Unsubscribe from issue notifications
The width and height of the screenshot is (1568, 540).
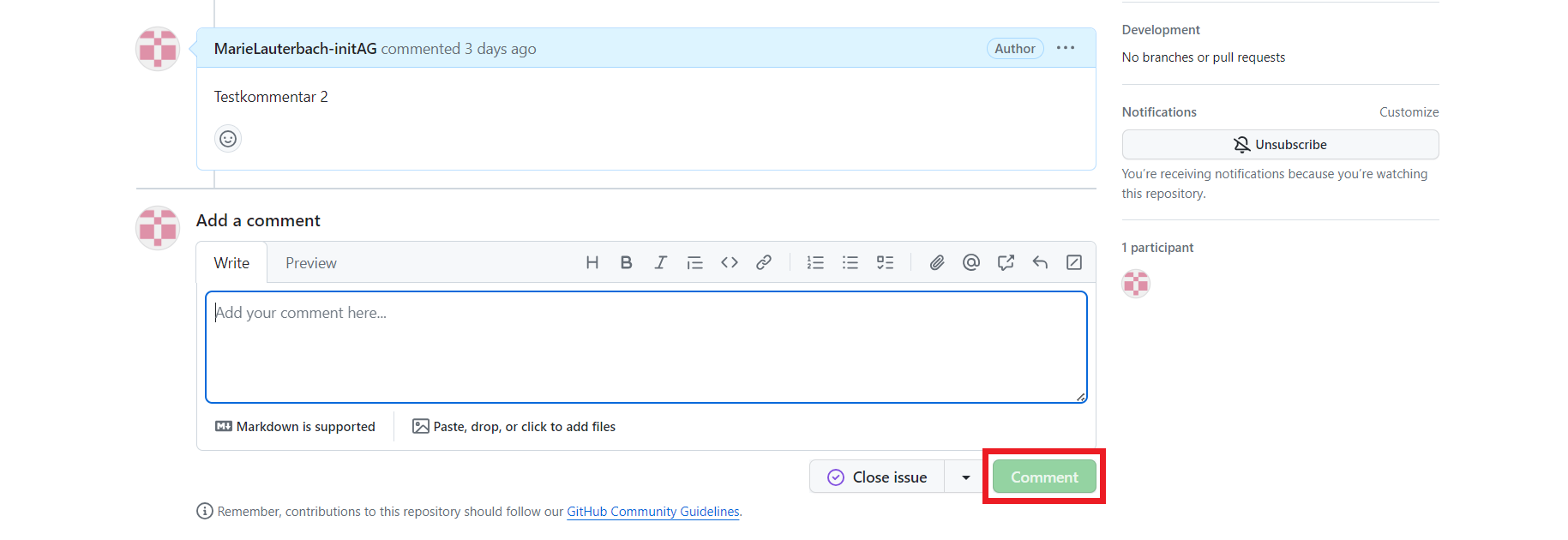tap(1280, 145)
